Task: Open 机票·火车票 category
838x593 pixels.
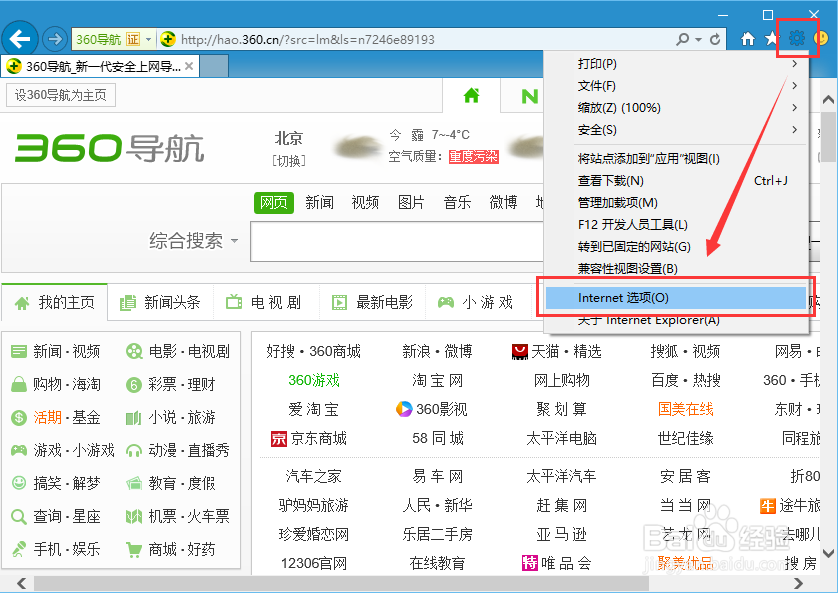Action: (x=177, y=517)
